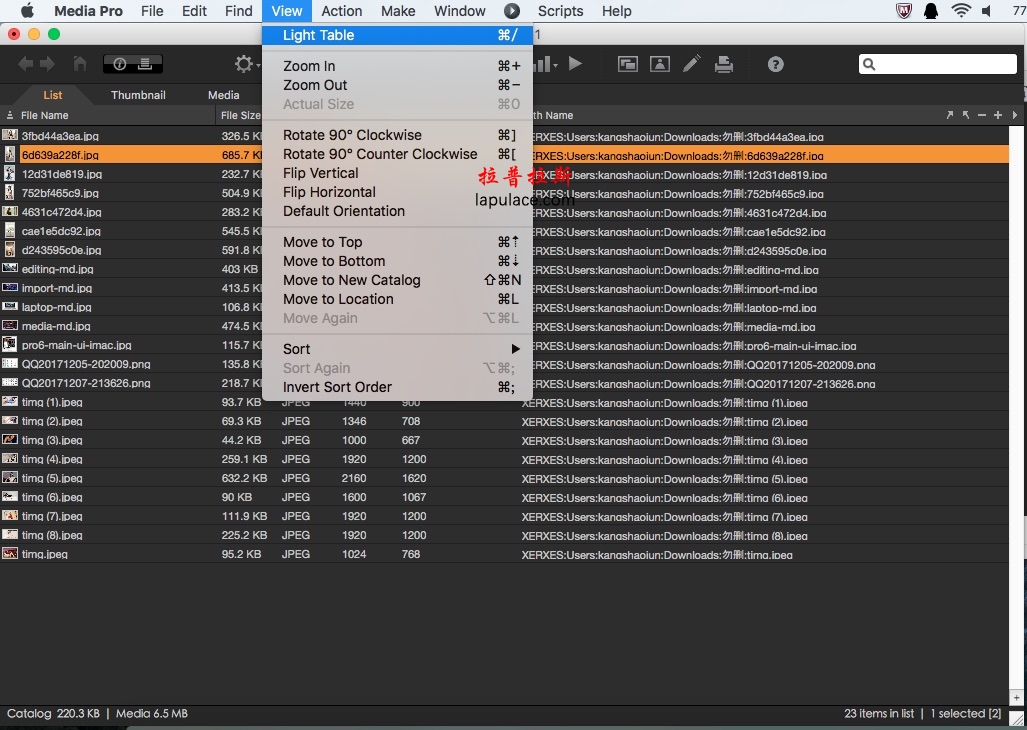The width and height of the screenshot is (1027, 730).
Task: Click into the catalog search field
Action: coord(937,64)
